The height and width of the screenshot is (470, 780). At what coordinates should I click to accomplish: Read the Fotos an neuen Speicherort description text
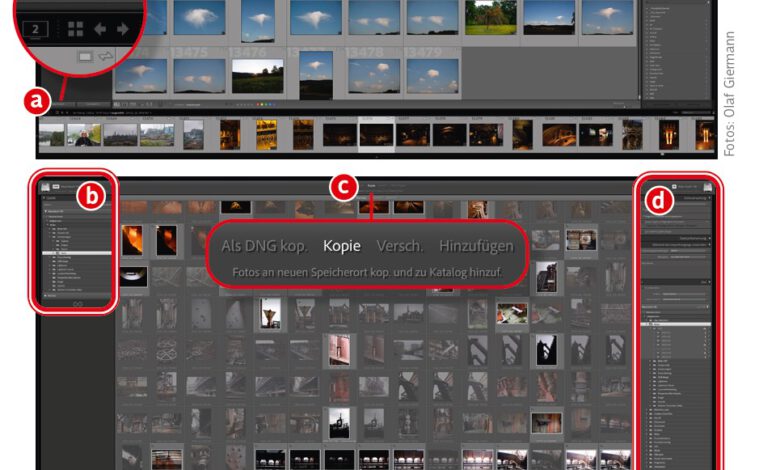pyautogui.click(x=367, y=273)
